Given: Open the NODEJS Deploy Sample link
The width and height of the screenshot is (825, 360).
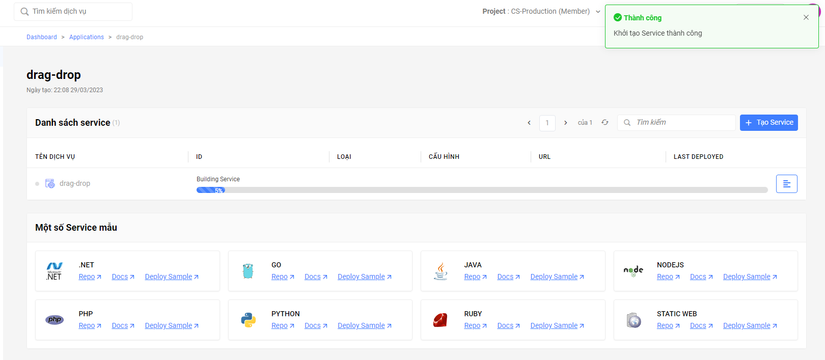Looking at the screenshot, I should 750,277.
